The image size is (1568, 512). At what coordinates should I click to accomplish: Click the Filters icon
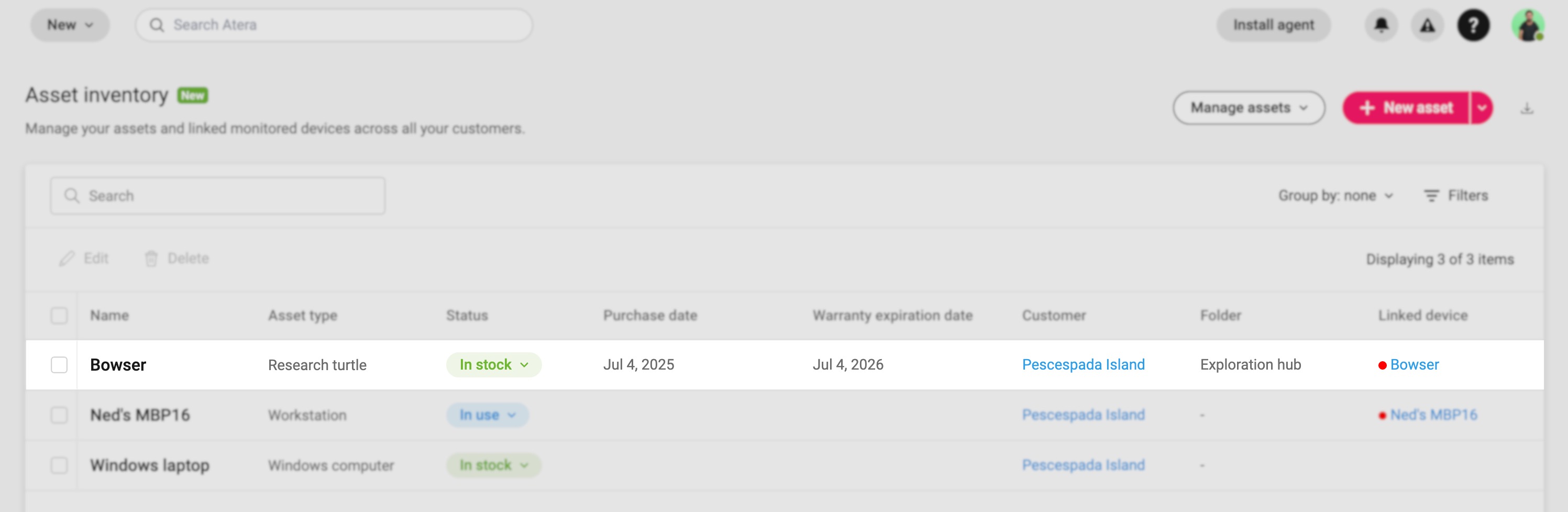click(1431, 195)
